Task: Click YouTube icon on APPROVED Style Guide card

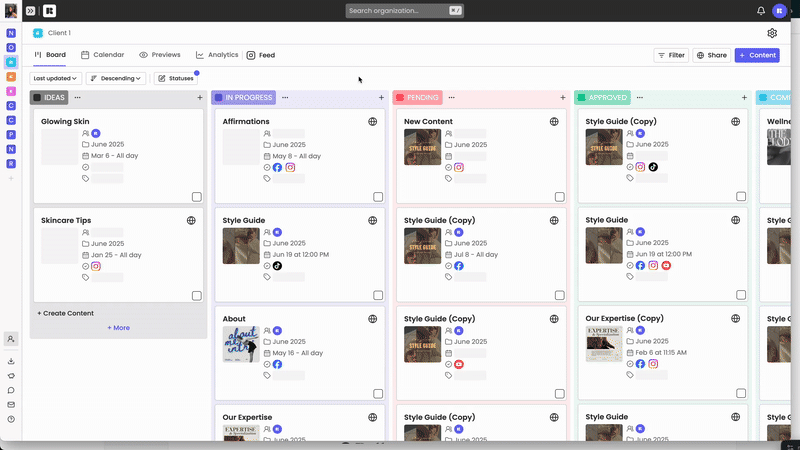Action: click(666, 265)
